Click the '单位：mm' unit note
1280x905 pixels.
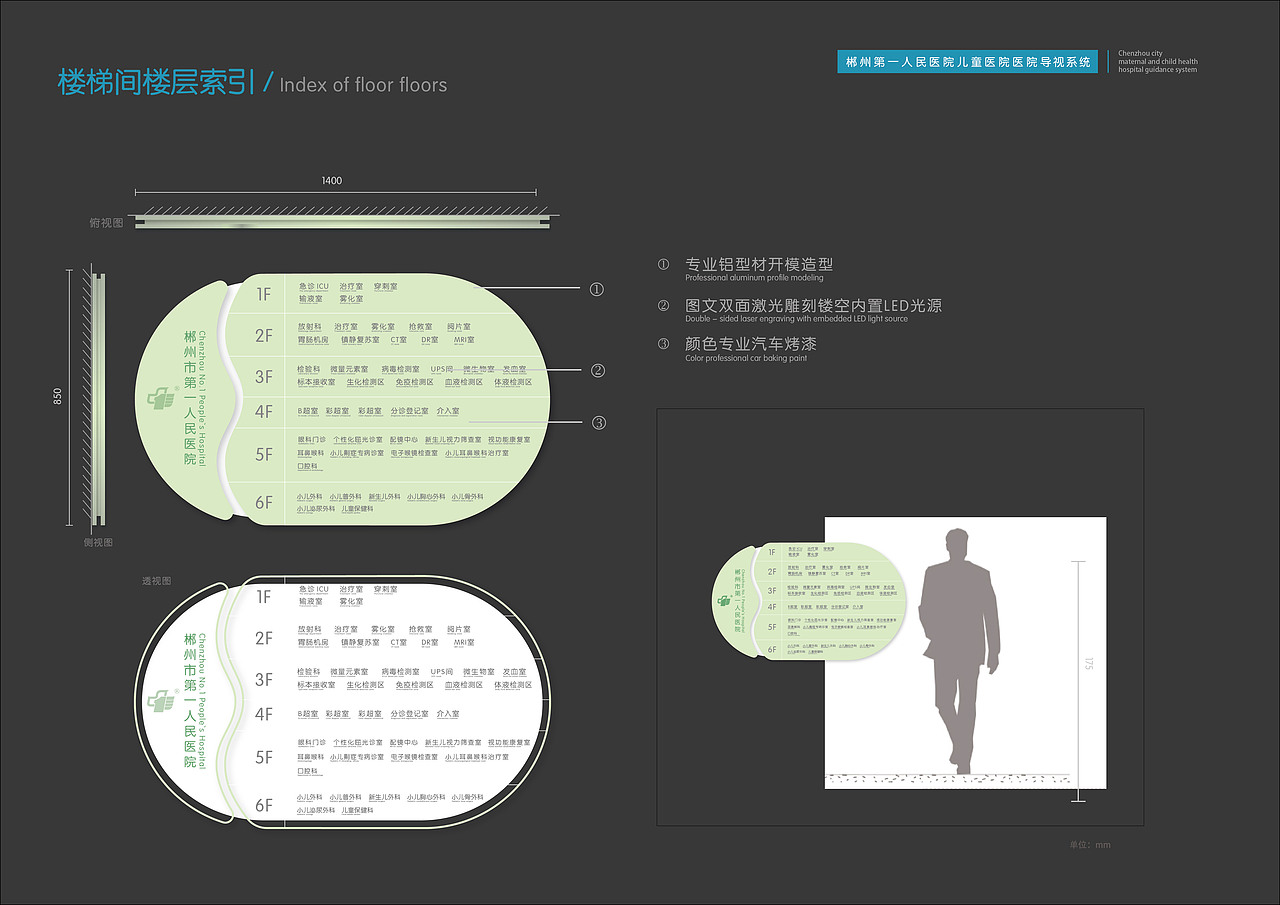(x=1090, y=845)
